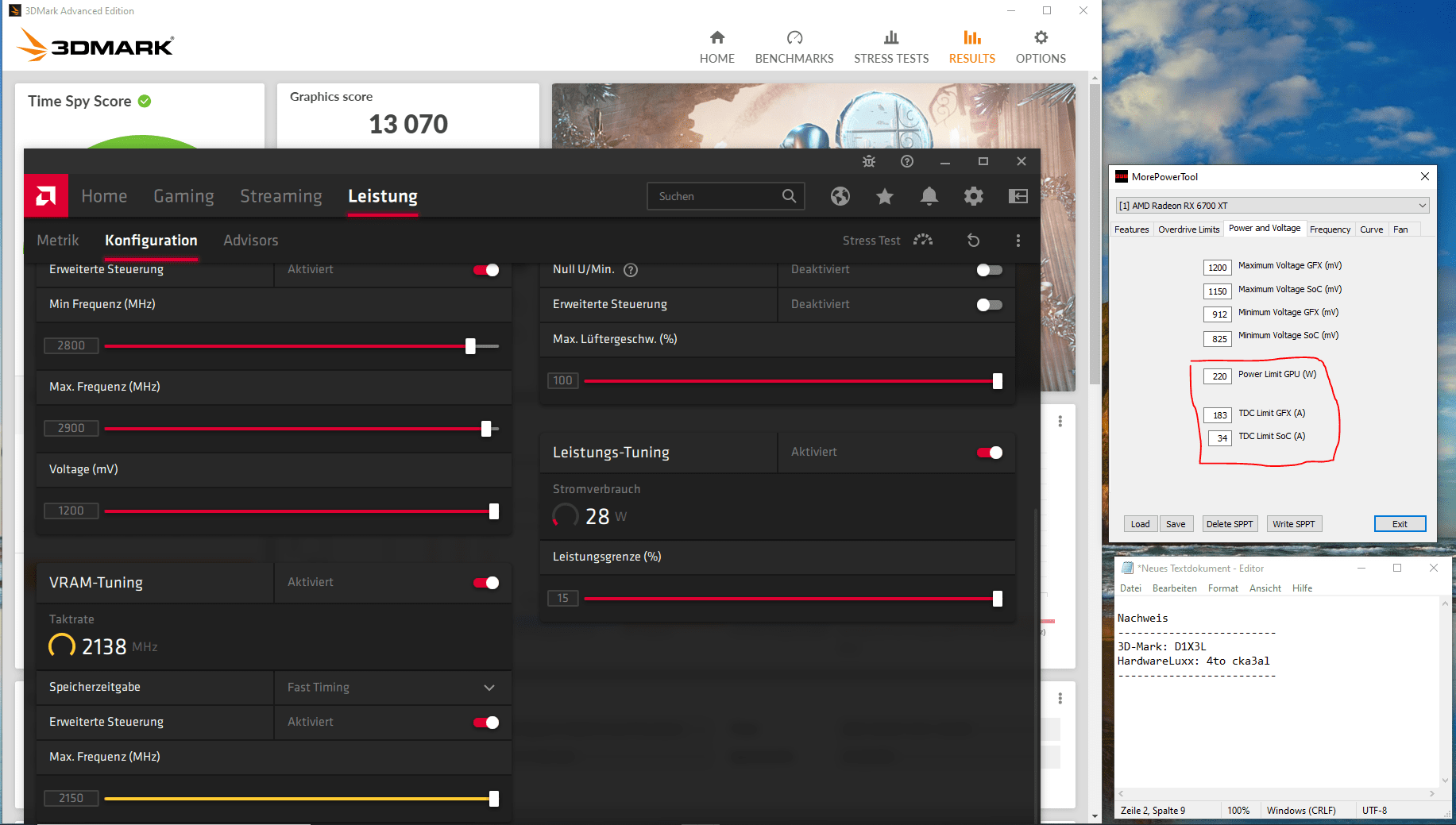Click the Stress Test gauge icon

click(923, 240)
